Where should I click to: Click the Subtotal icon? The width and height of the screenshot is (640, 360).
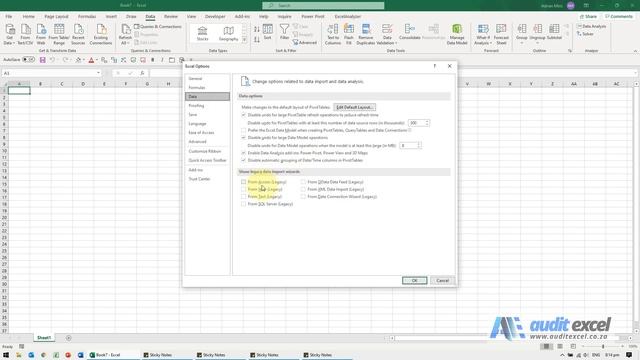pos(554,32)
